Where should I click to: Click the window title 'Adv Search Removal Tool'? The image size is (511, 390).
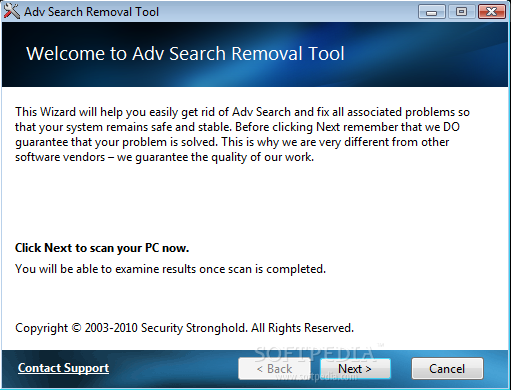pos(91,12)
